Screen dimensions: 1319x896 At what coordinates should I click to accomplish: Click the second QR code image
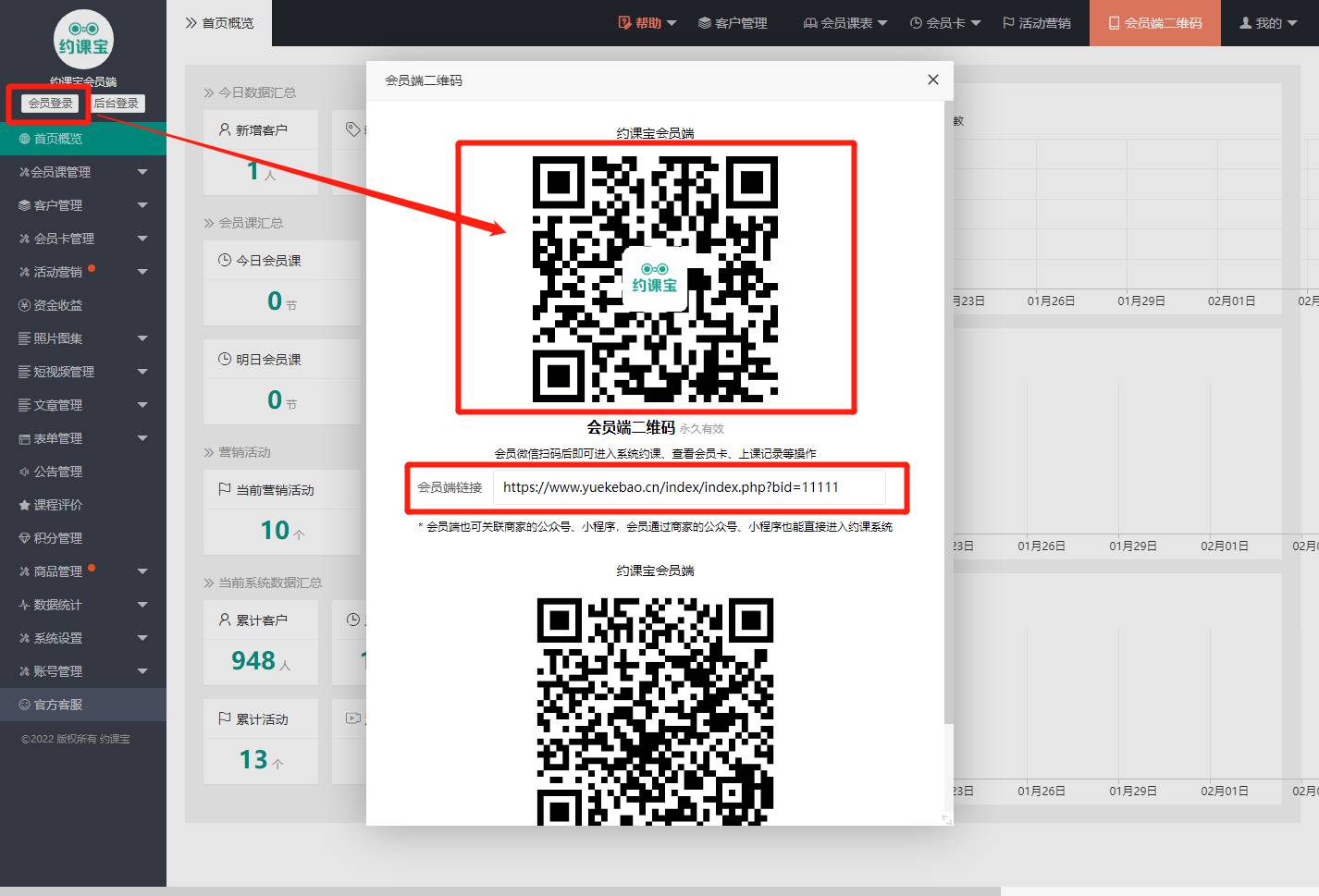click(x=655, y=711)
